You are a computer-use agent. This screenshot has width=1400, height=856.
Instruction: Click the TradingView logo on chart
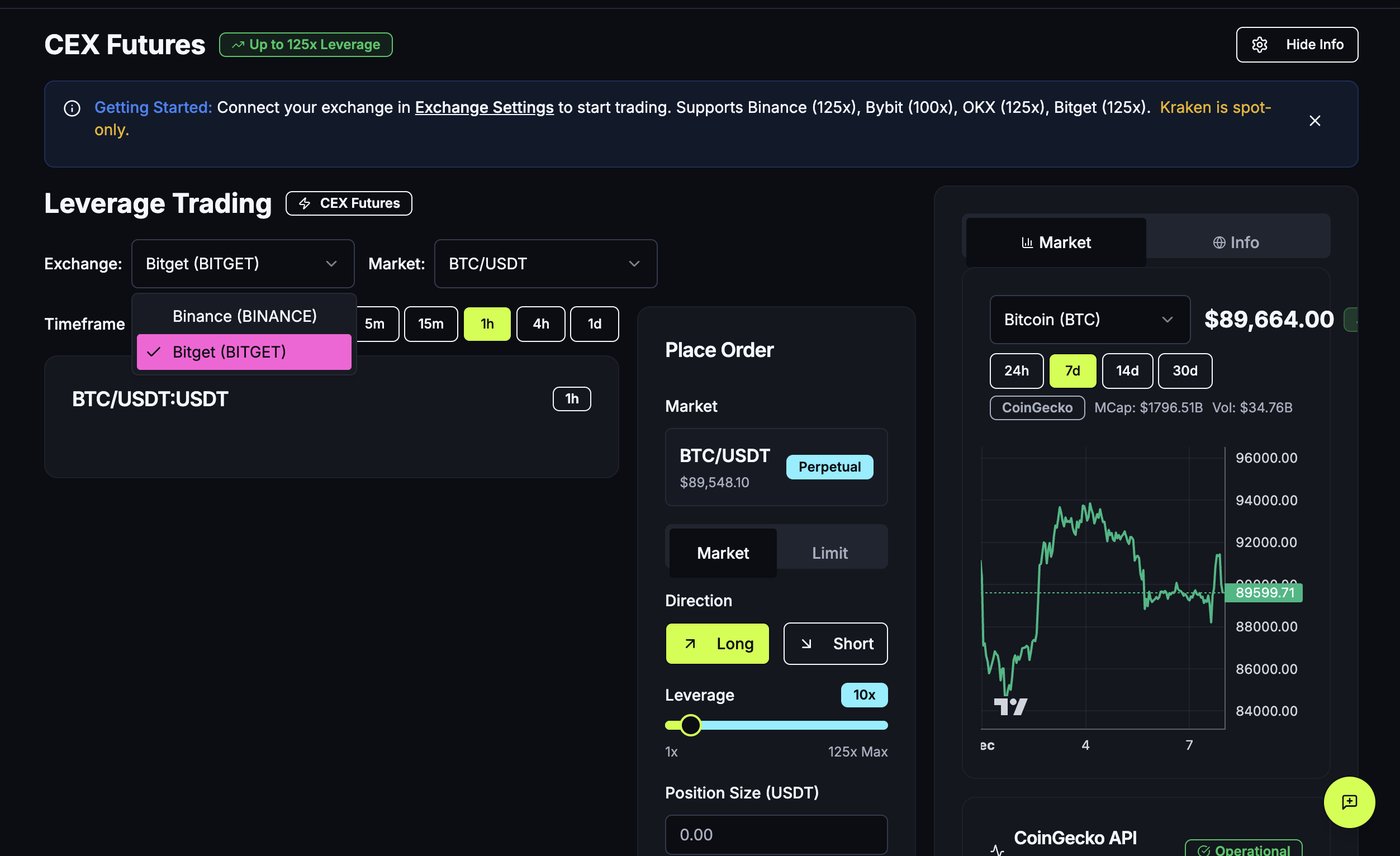coord(1010,707)
